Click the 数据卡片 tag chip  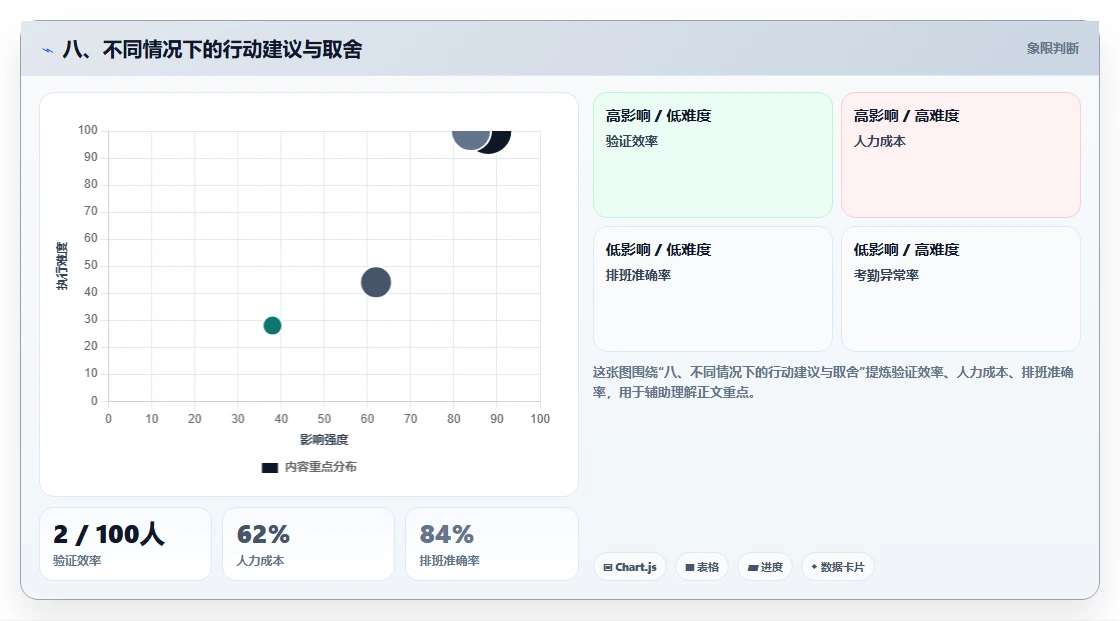tap(837, 567)
